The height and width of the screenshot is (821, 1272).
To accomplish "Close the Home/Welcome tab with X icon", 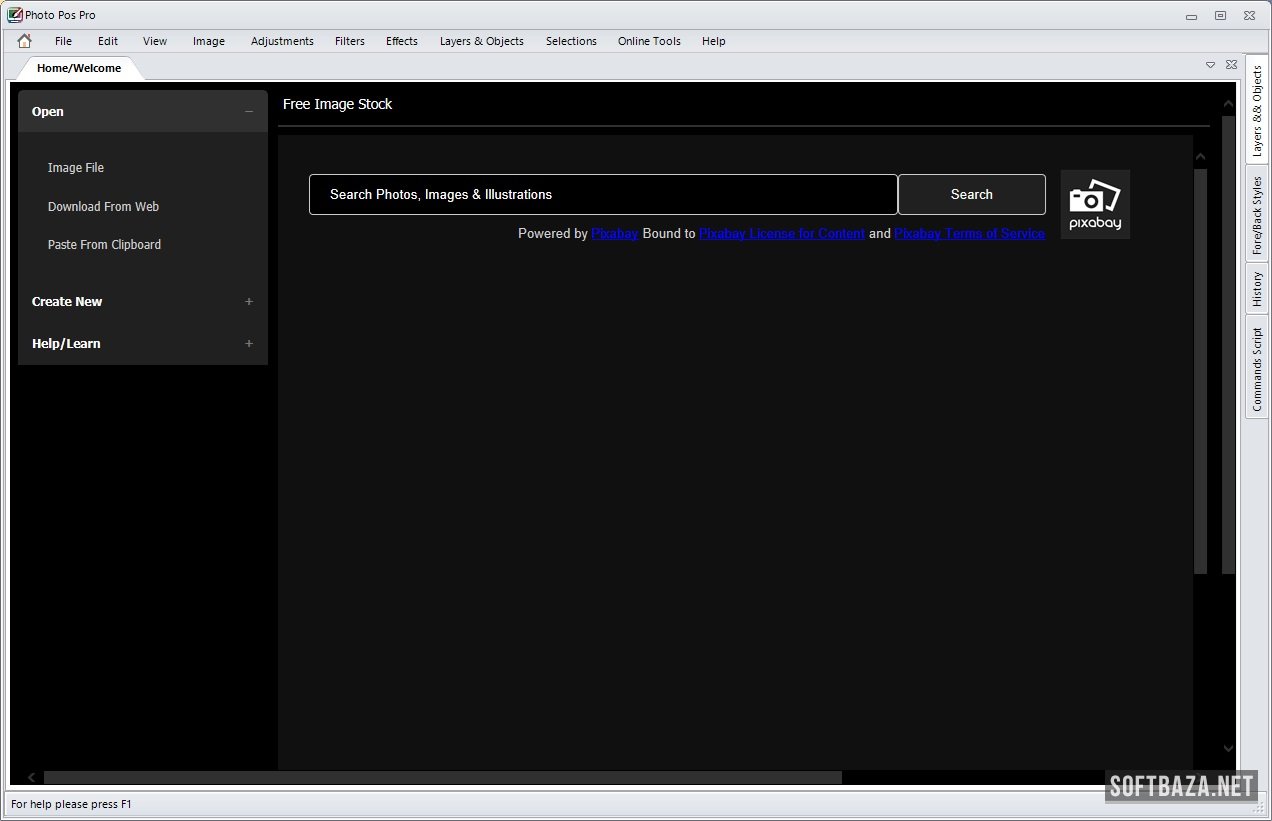I will [x=1231, y=65].
